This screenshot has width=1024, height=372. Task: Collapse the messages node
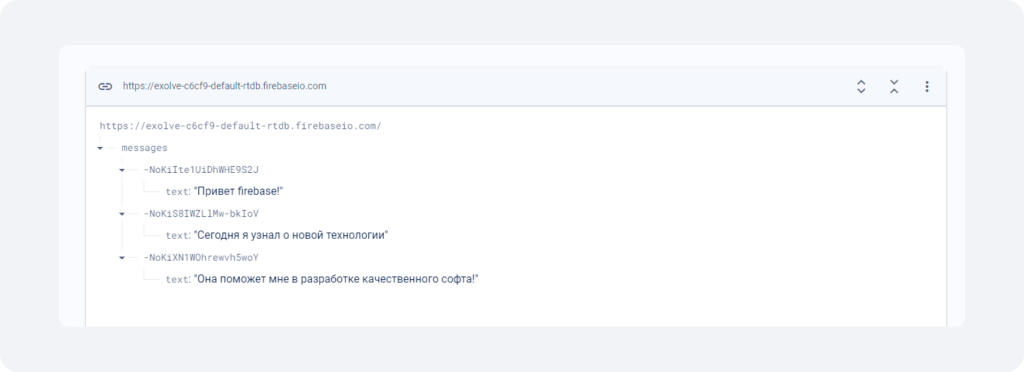[x=100, y=148]
